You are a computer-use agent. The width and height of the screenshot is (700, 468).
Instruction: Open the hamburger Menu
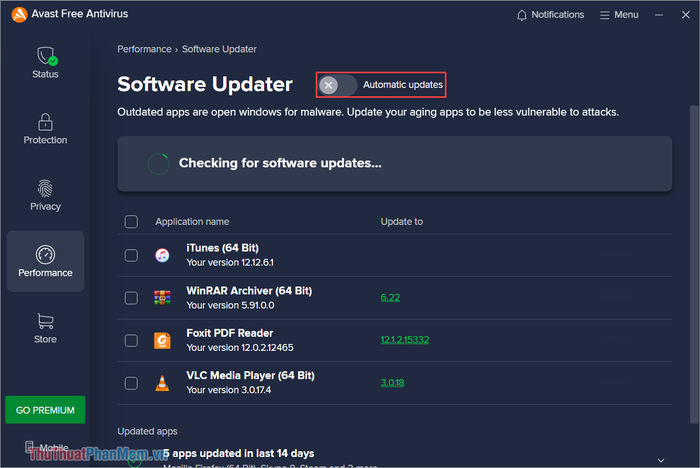tap(619, 15)
